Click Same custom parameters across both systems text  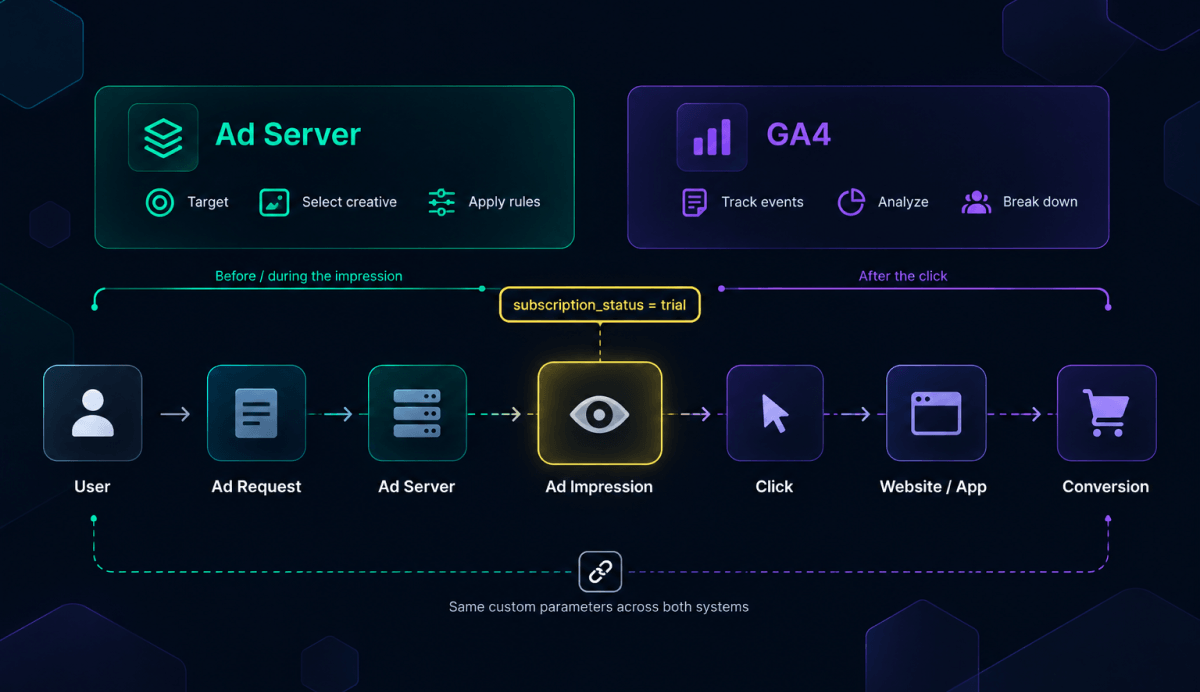(x=599, y=607)
